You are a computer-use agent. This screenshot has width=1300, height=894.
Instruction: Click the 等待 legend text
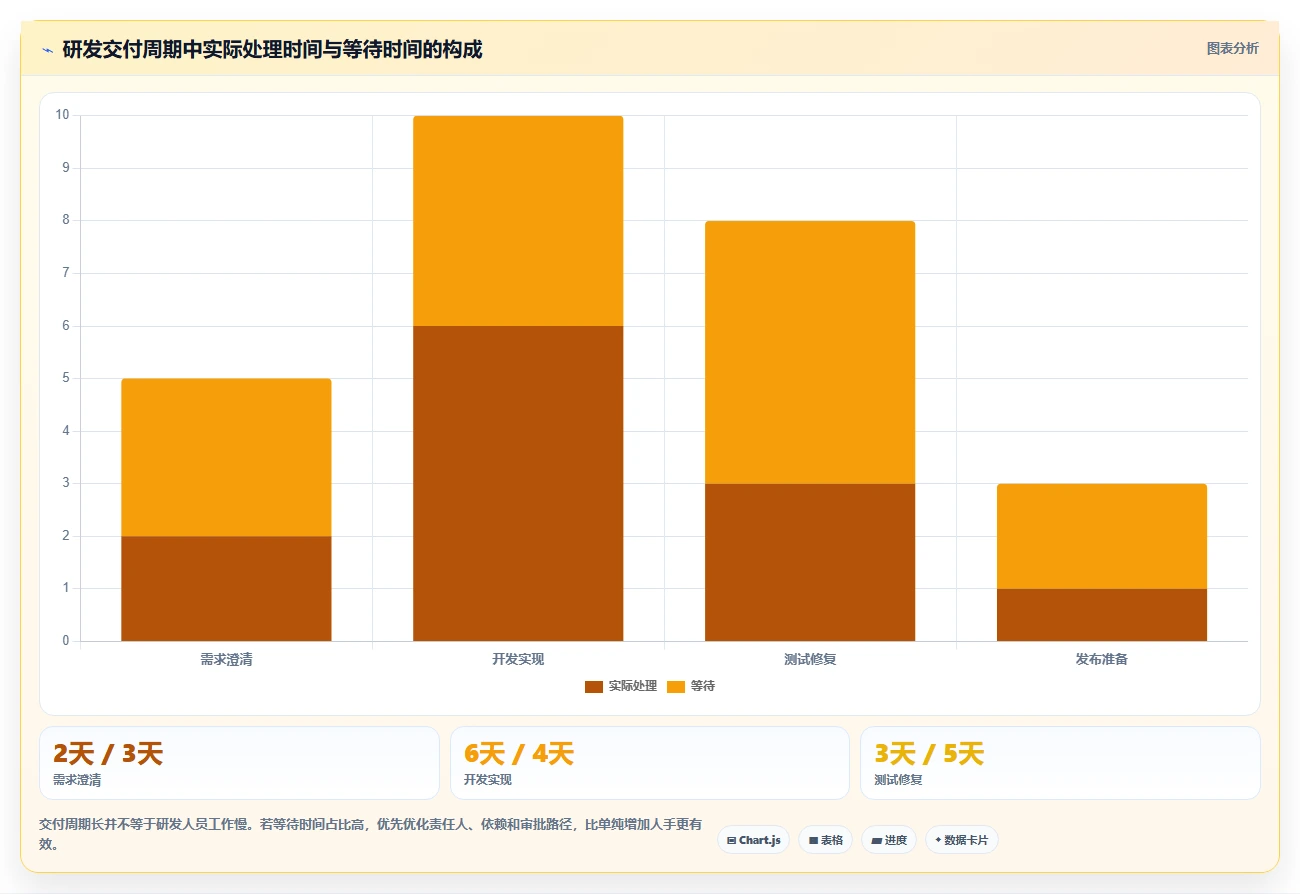click(x=703, y=686)
